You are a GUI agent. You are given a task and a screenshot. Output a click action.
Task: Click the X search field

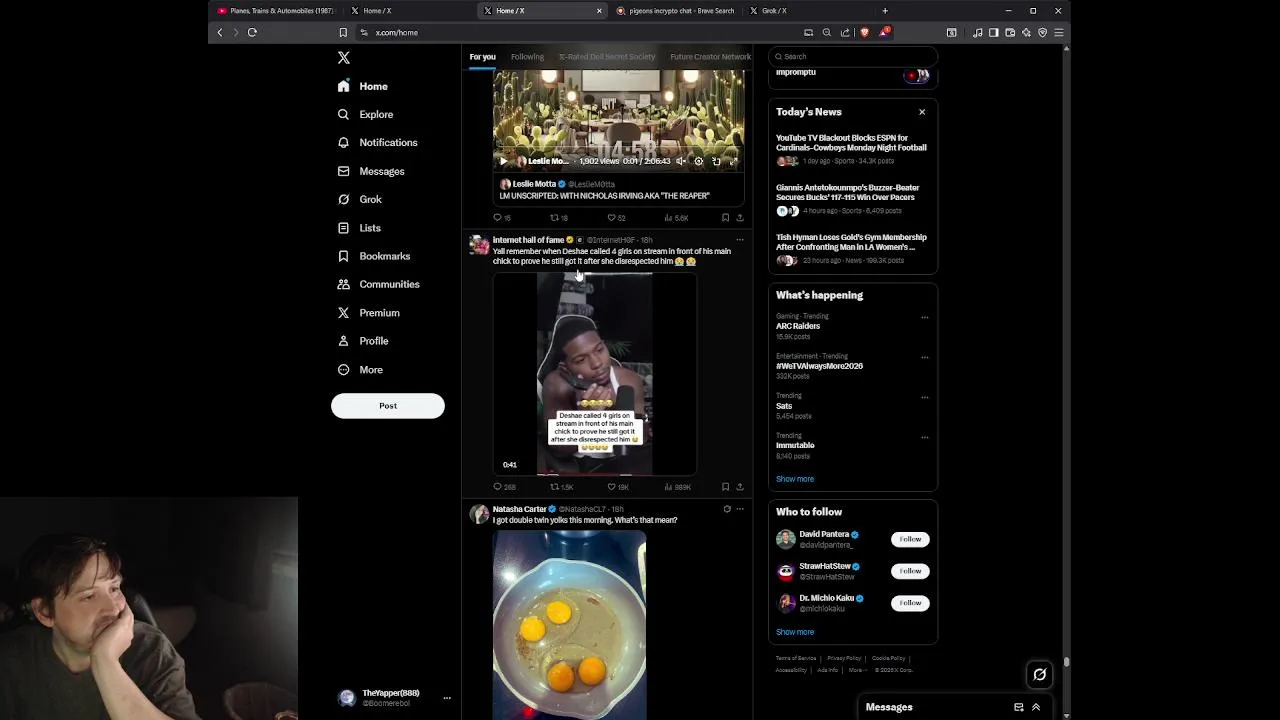click(x=853, y=57)
